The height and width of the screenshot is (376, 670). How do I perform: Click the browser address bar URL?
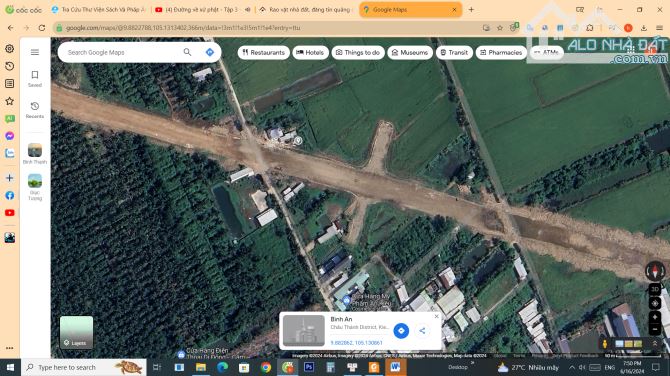point(183,28)
